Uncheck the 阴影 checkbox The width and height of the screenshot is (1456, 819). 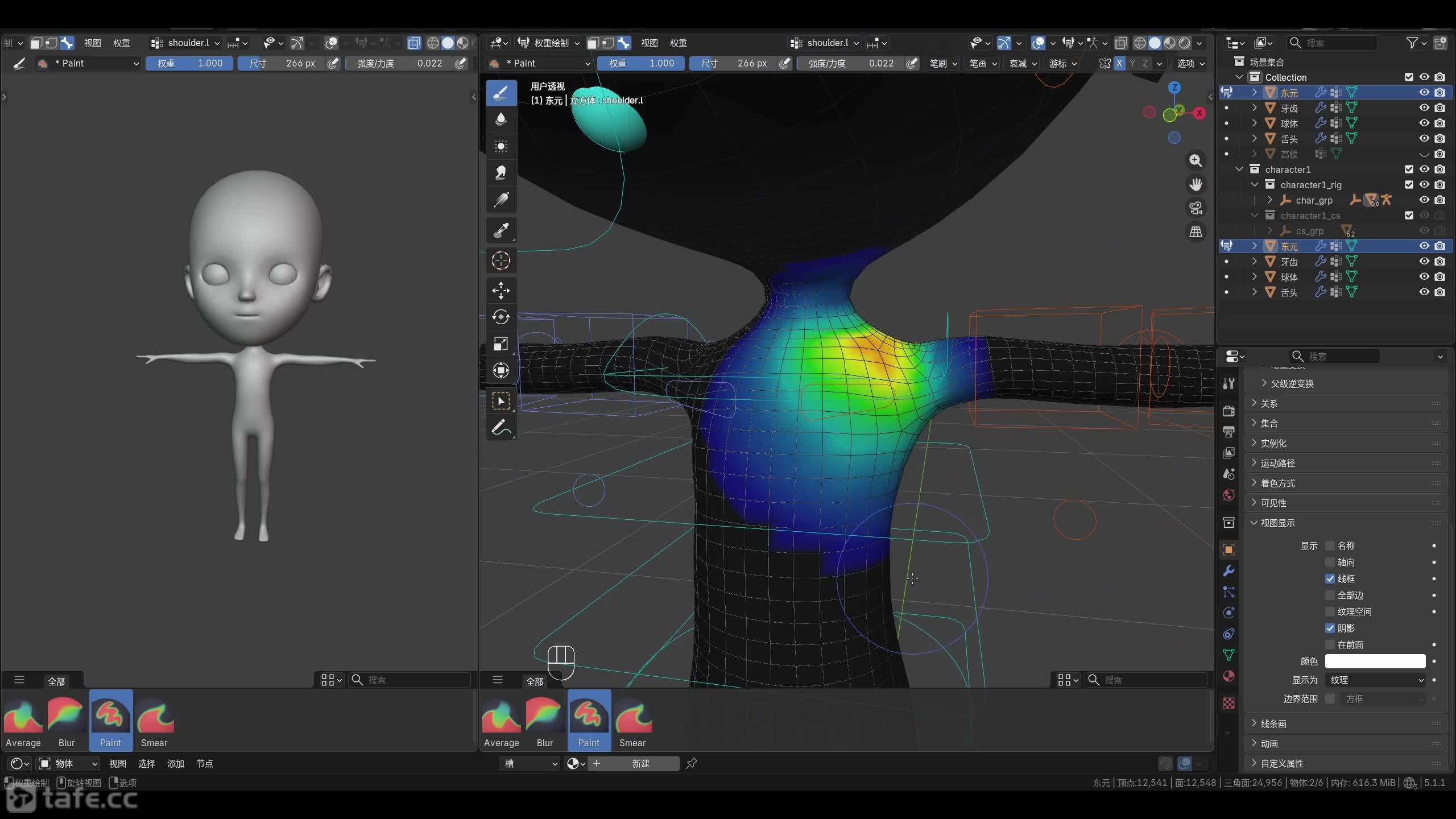pos(1330,628)
